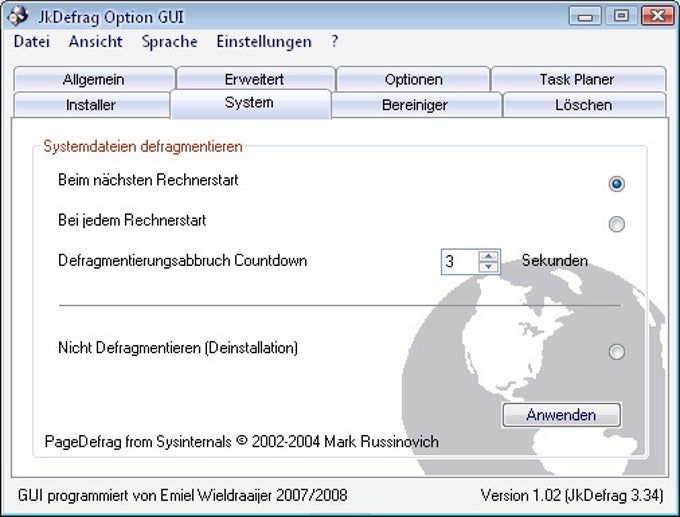Switch to the Task Planer tab
Image resolution: width=680 pixels, height=517 pixels.
[577, 79]
